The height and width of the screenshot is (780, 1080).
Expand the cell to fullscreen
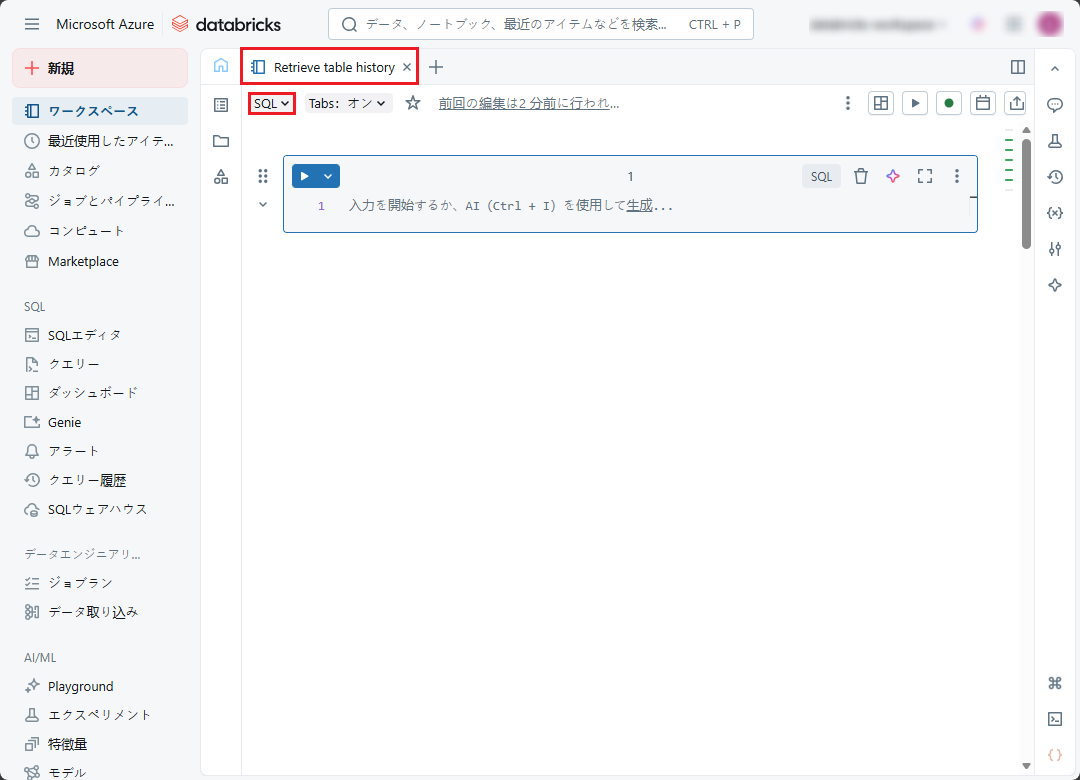(x=925, y=176)
